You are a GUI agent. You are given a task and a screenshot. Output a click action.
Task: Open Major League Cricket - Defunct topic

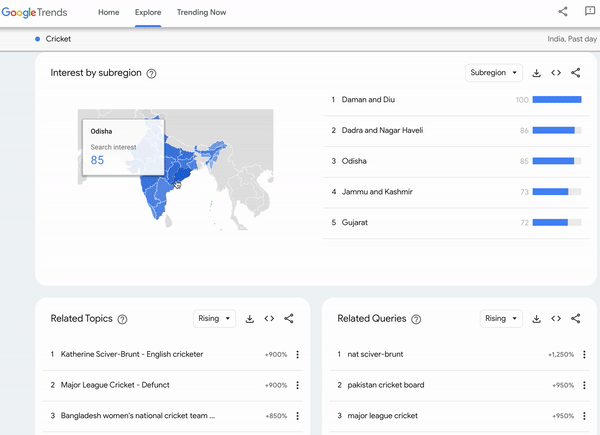pos(115,385)
